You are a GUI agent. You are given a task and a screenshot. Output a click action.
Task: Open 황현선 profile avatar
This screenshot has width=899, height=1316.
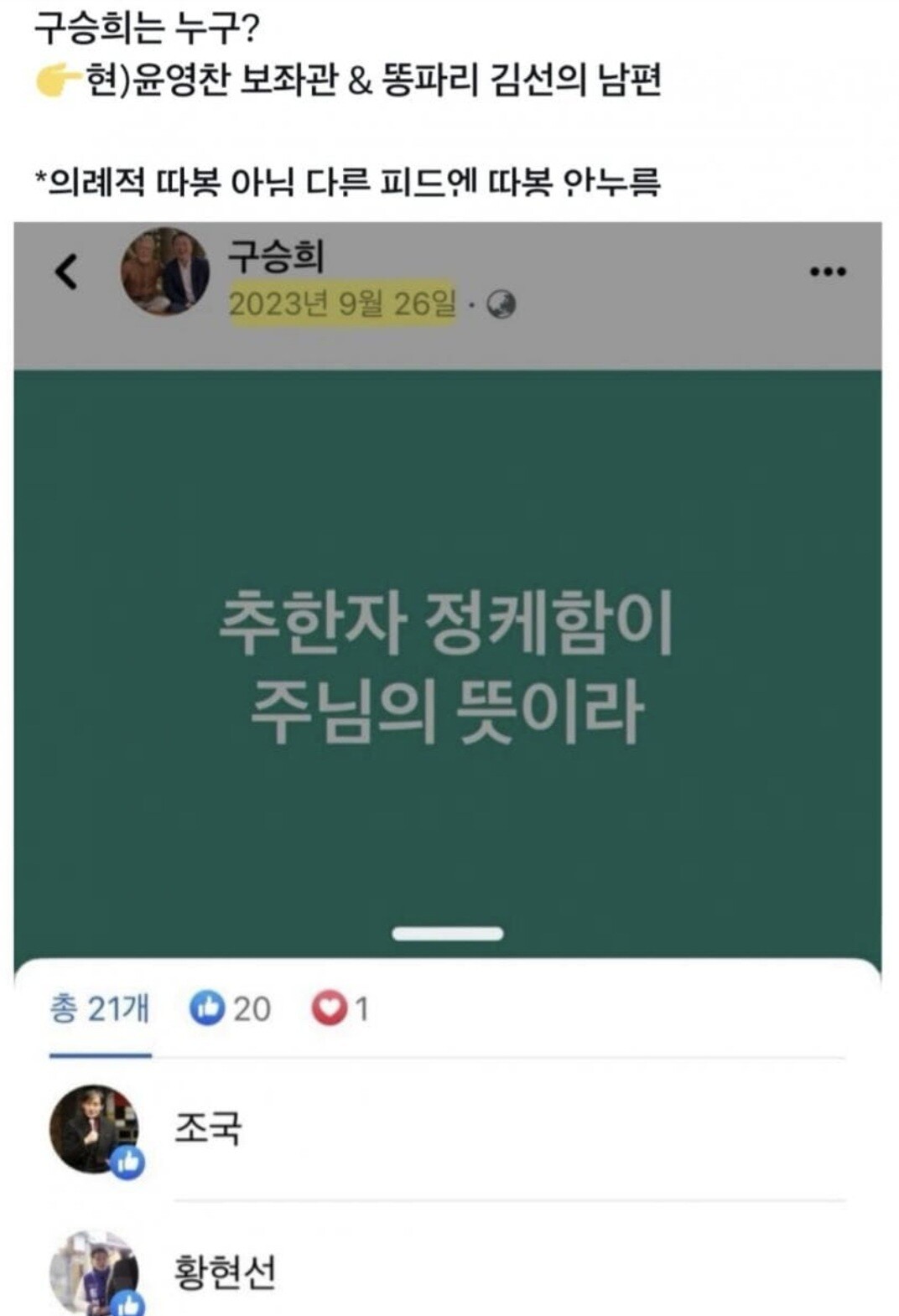tap(94, 1272)
